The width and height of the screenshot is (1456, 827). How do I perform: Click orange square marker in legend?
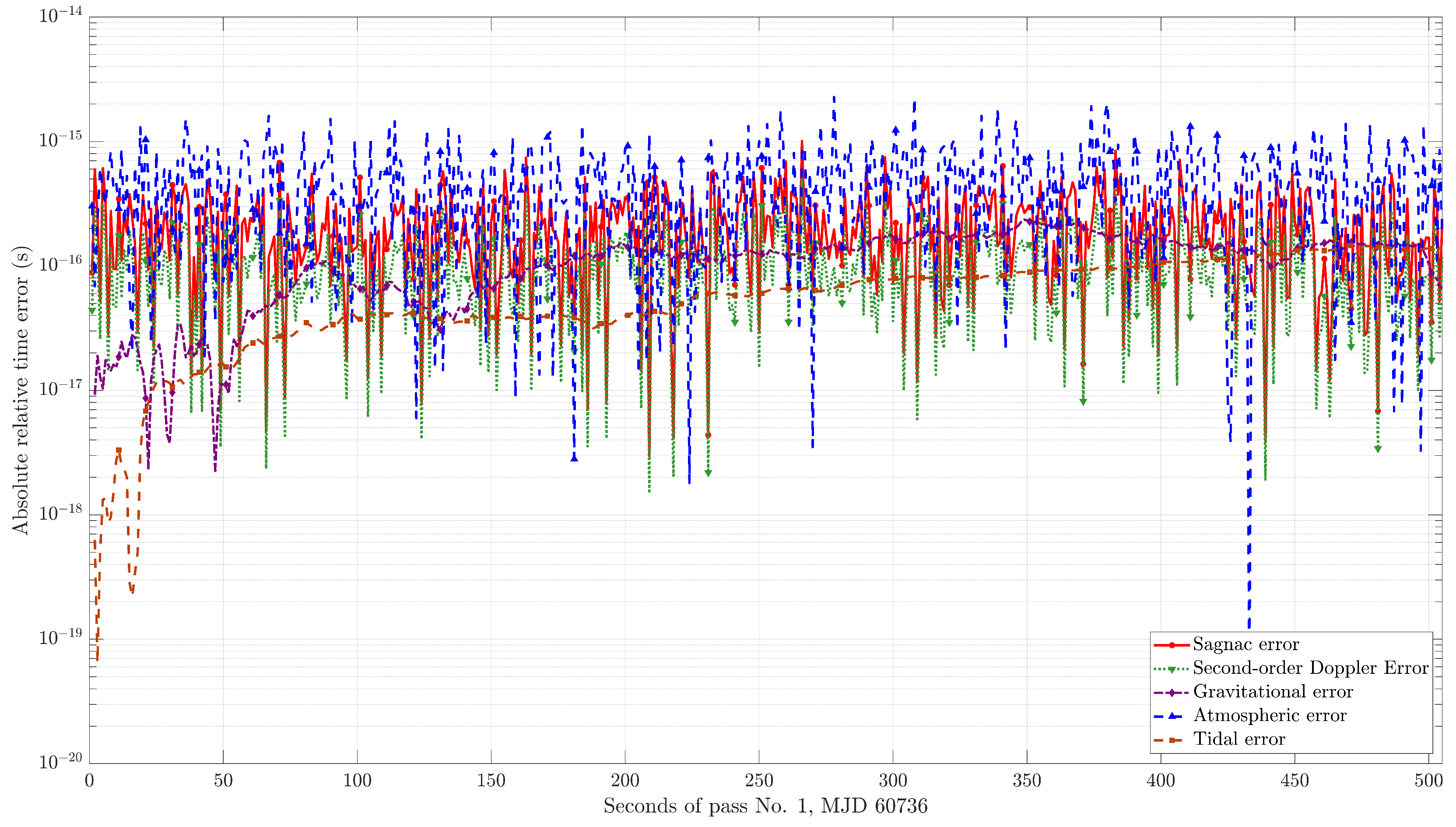pyautogui.click(x=1172, y=740)
